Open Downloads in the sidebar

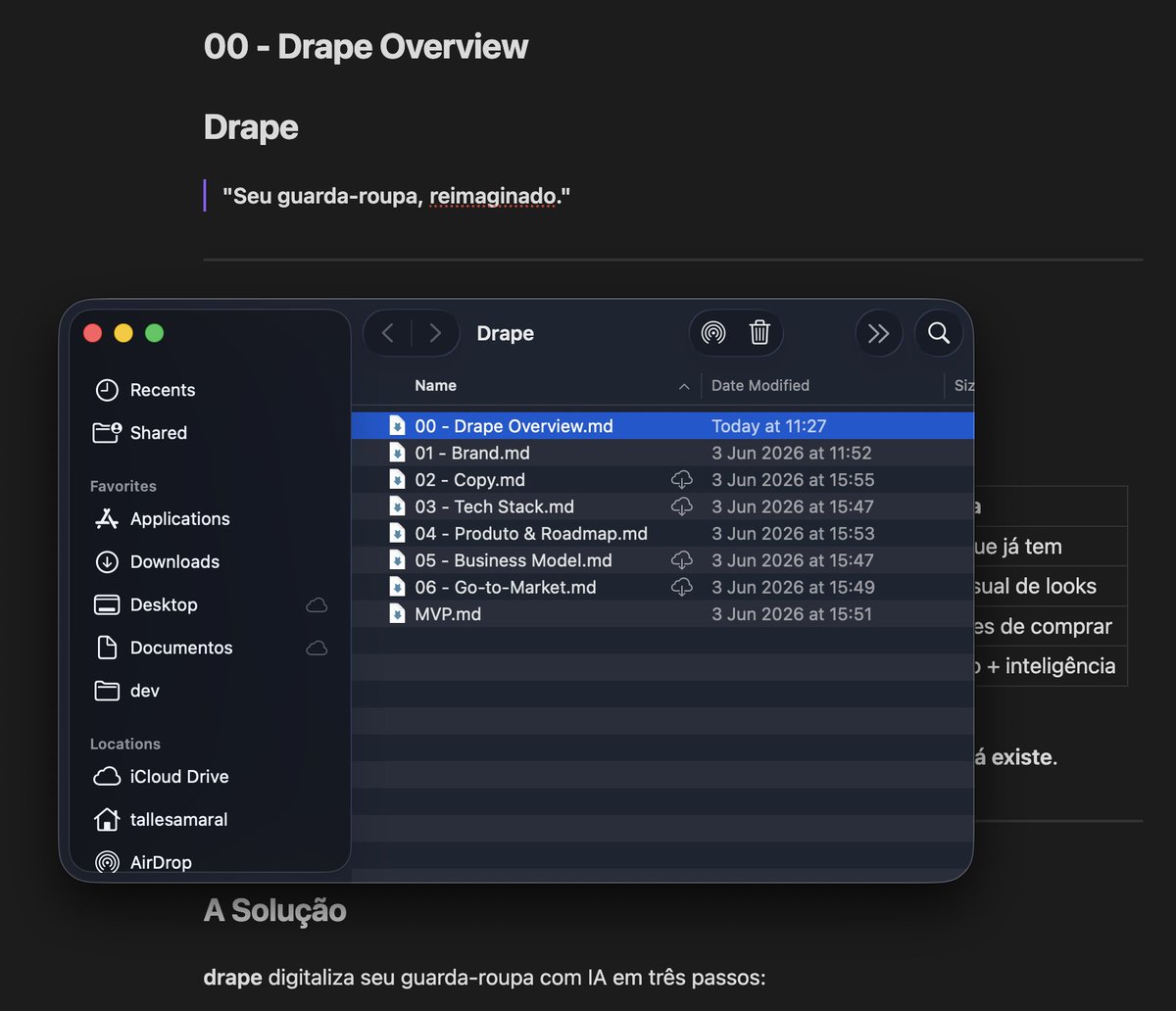(210, 562)
